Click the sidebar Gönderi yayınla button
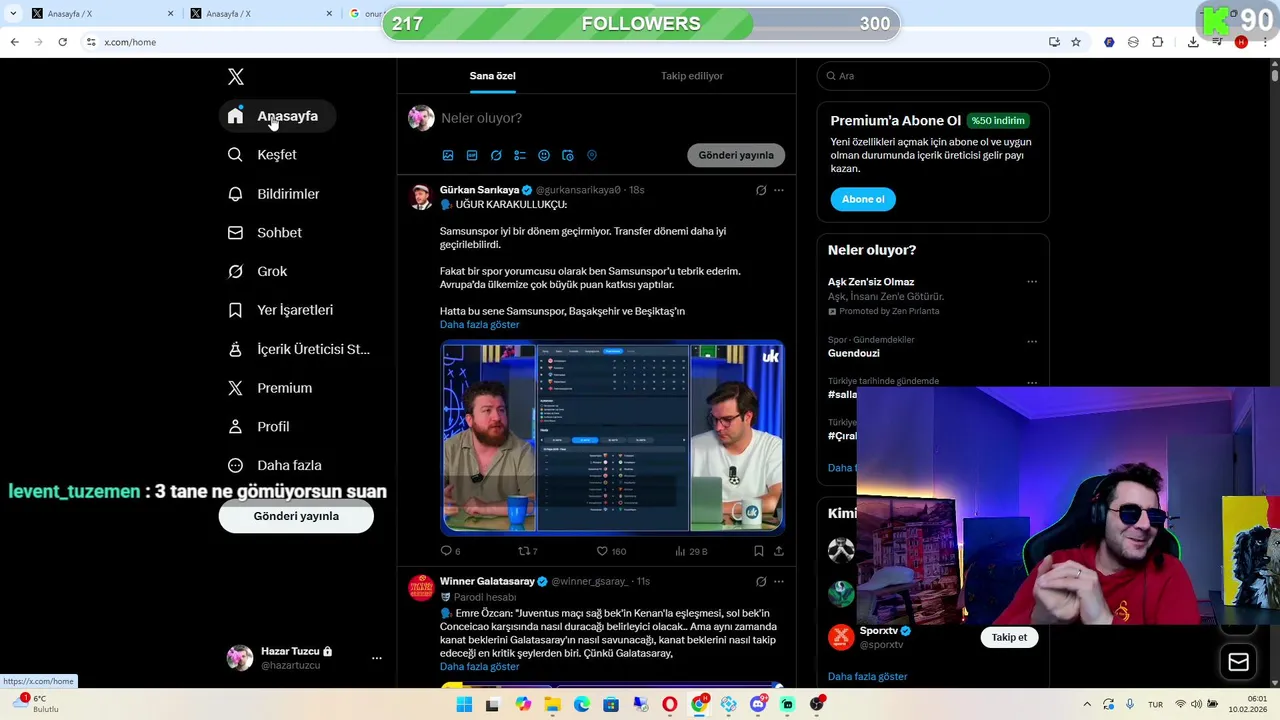Viewport: 1280px width, 720px height. click(x=296, y=516)
